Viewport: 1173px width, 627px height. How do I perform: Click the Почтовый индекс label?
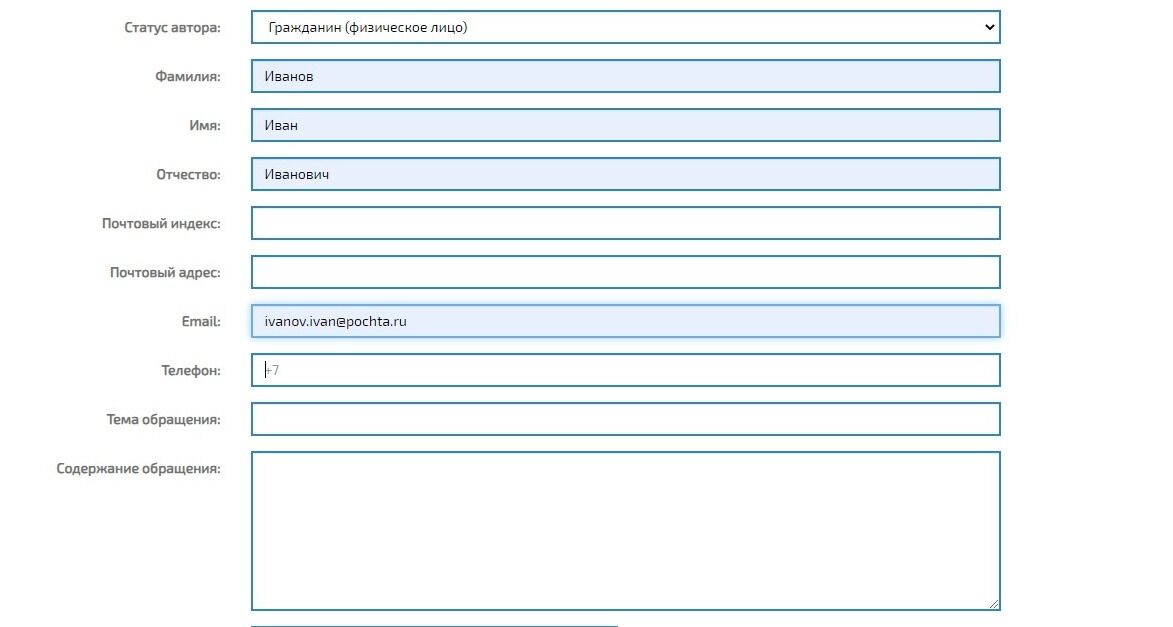tap(162, 224)
